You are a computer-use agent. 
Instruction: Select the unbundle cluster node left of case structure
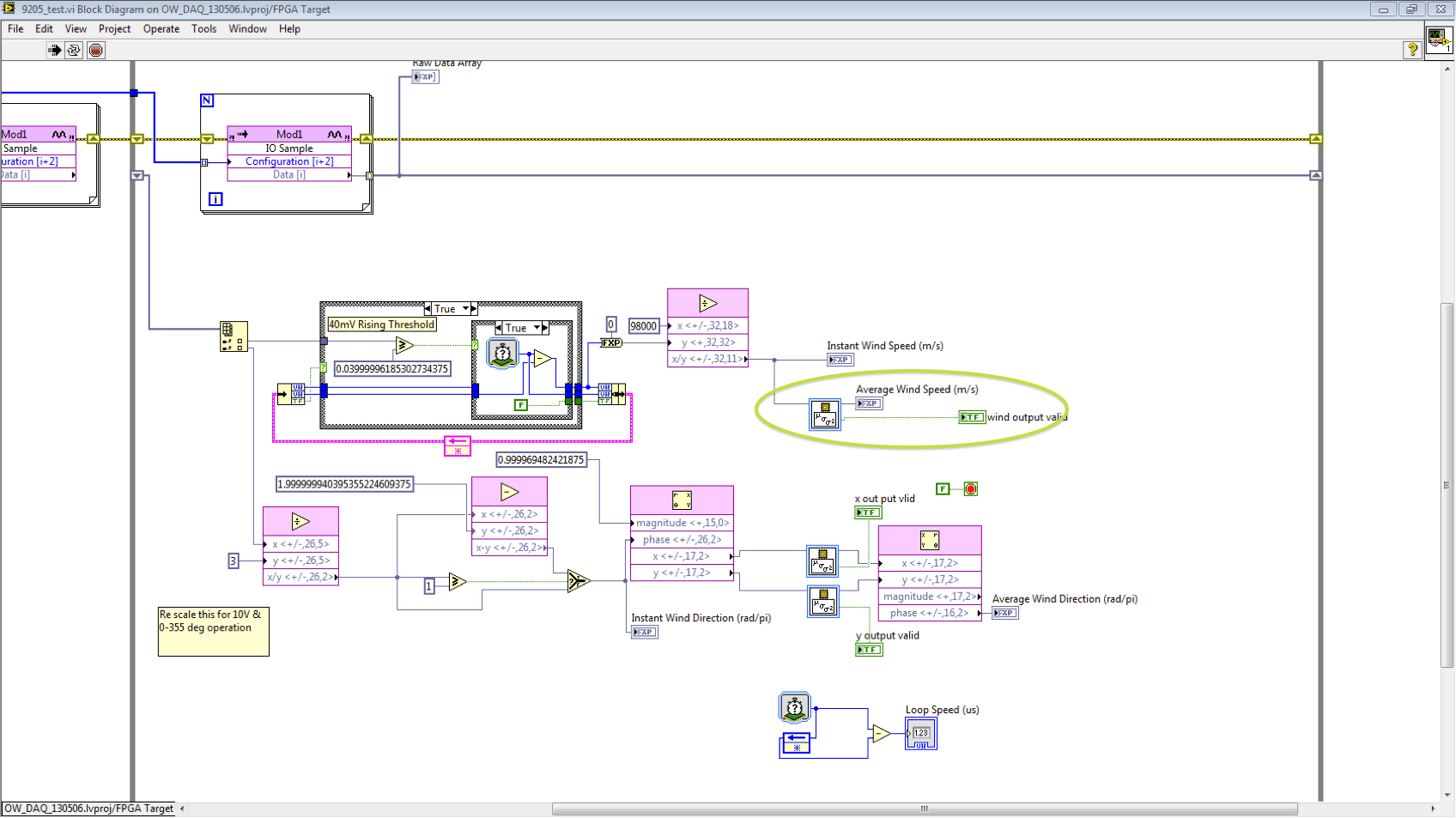(x=291, y=394)
